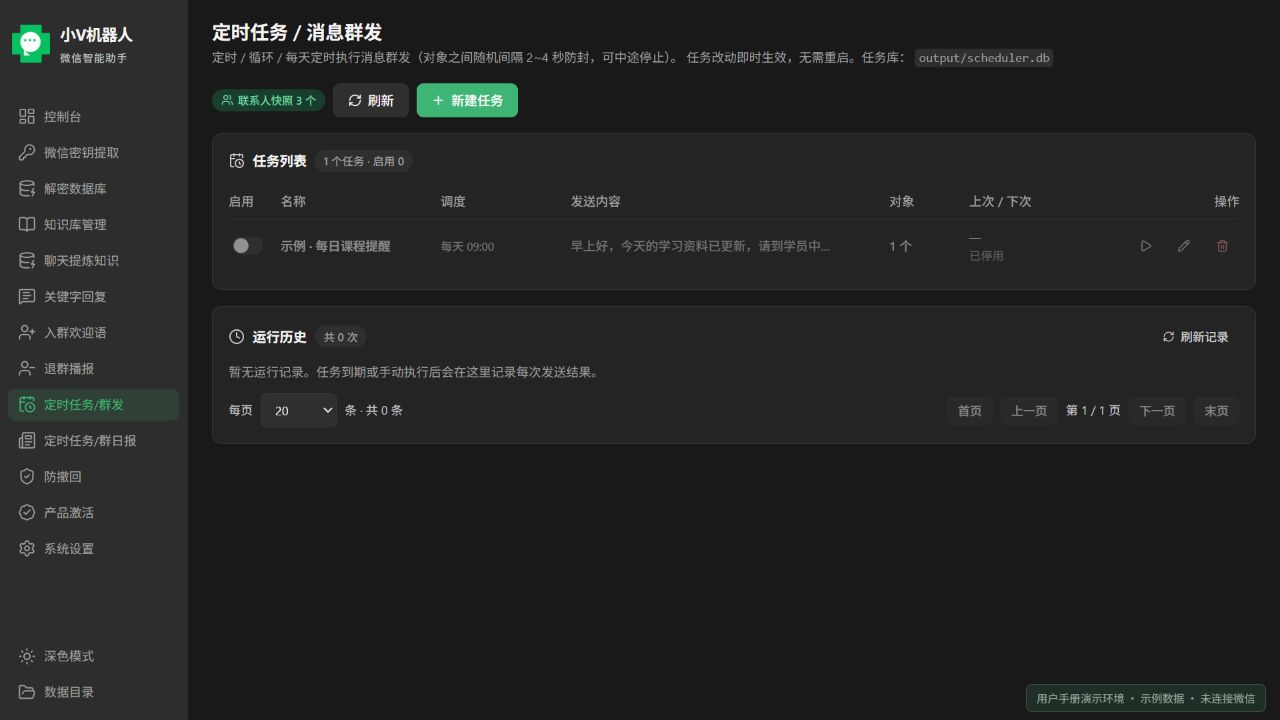This screenshot has height=720, width=1280.
Task: Click the 联系人快照 3 个 badge
Action: (268, 101)
